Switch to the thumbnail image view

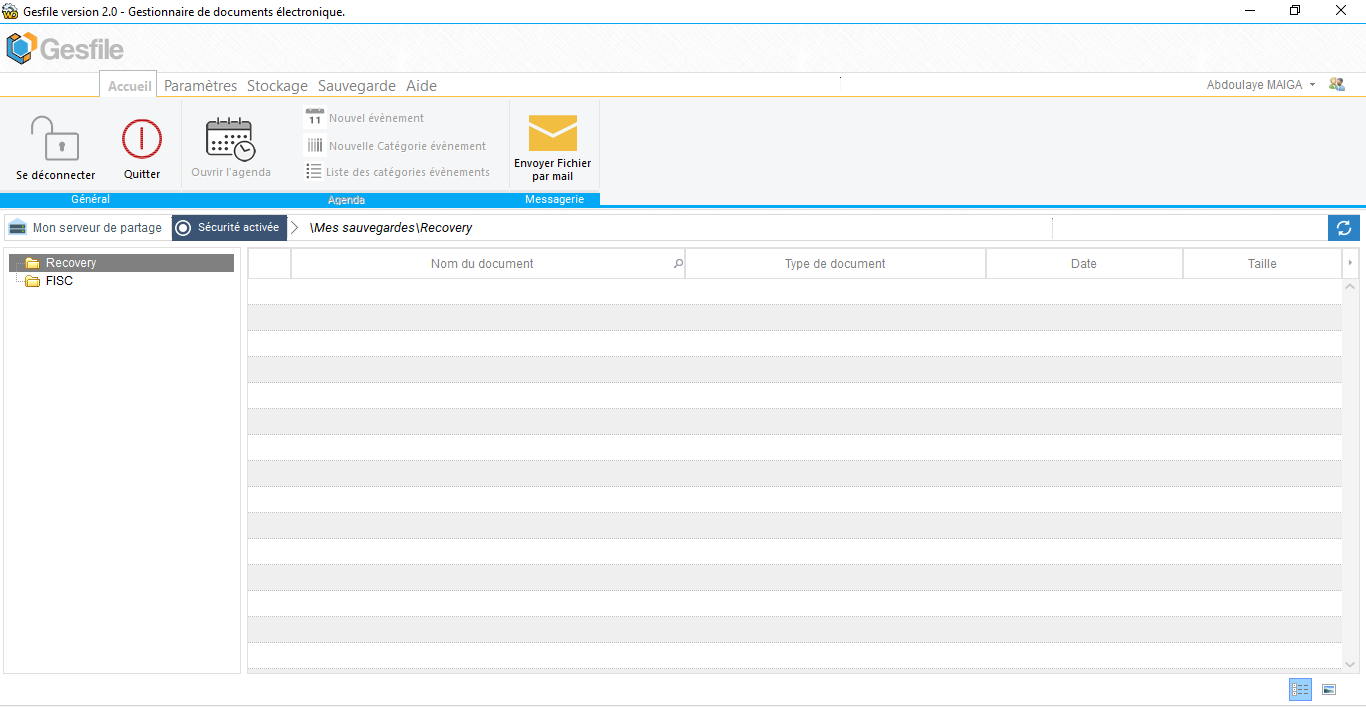coord(1329,689)
